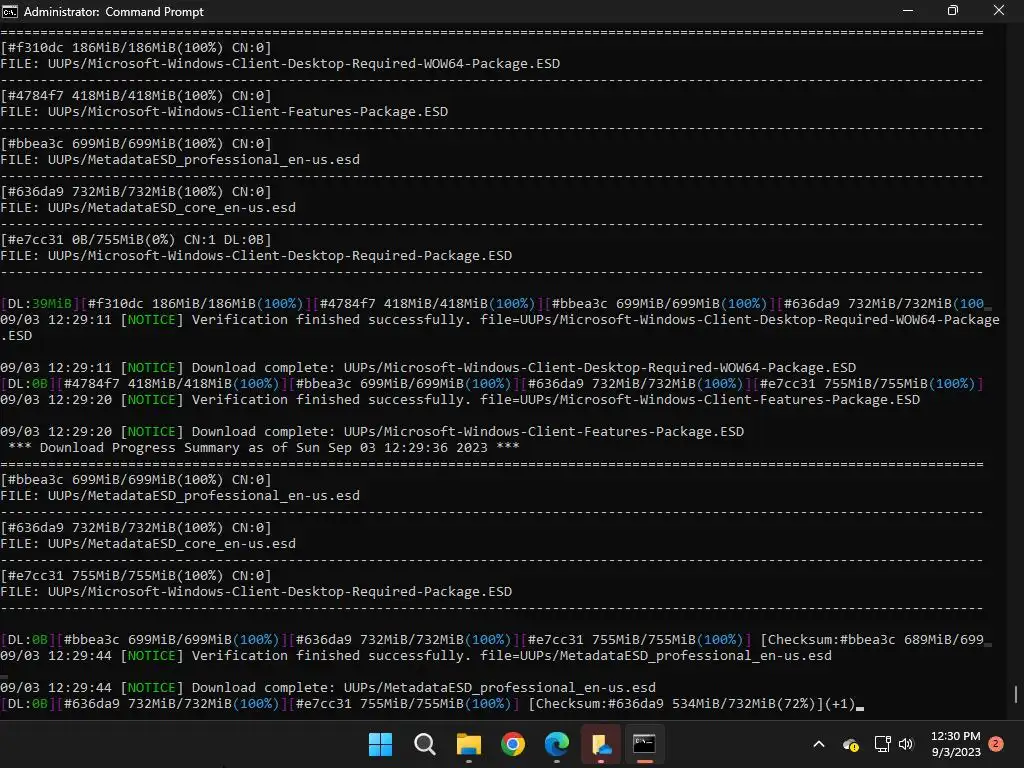Click the [#e7cc31 0B/755MiB(0%) CN:1 DL:0B] line

136,240
